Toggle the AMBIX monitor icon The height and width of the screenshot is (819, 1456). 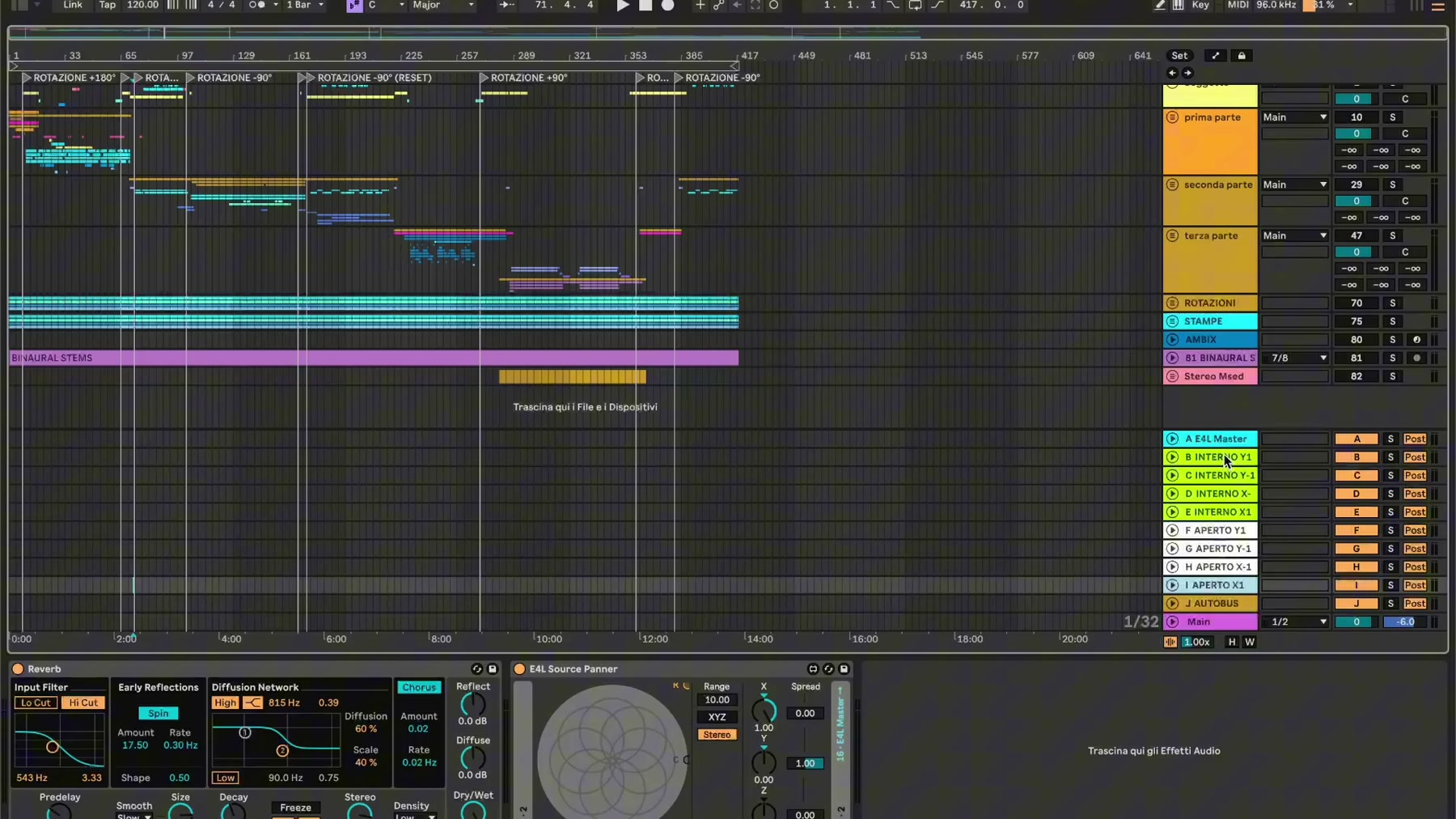pyautogui.click(x=1416, y=340)
